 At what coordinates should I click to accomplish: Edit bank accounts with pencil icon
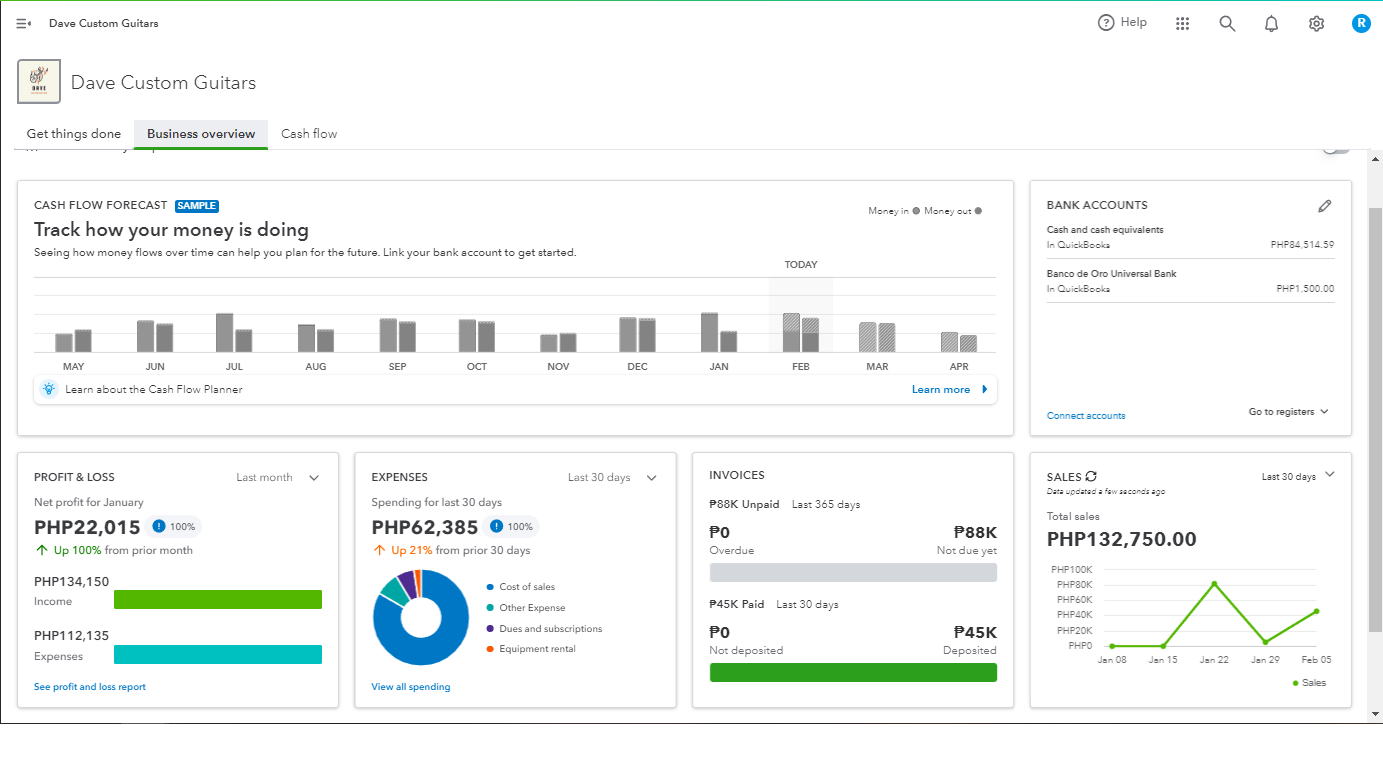coord(1325,206)
